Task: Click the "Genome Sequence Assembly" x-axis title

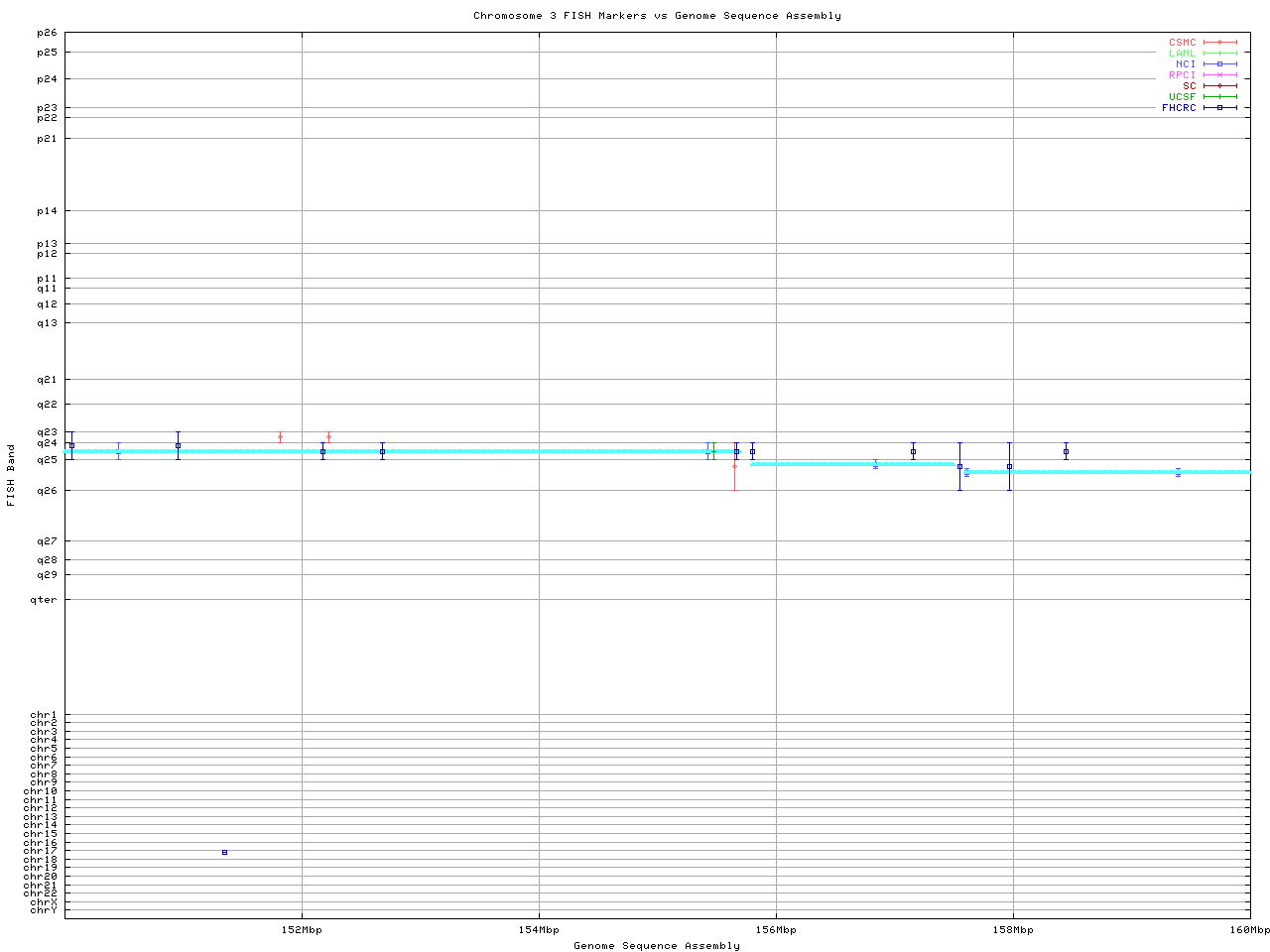Action: tap(657, 946)
